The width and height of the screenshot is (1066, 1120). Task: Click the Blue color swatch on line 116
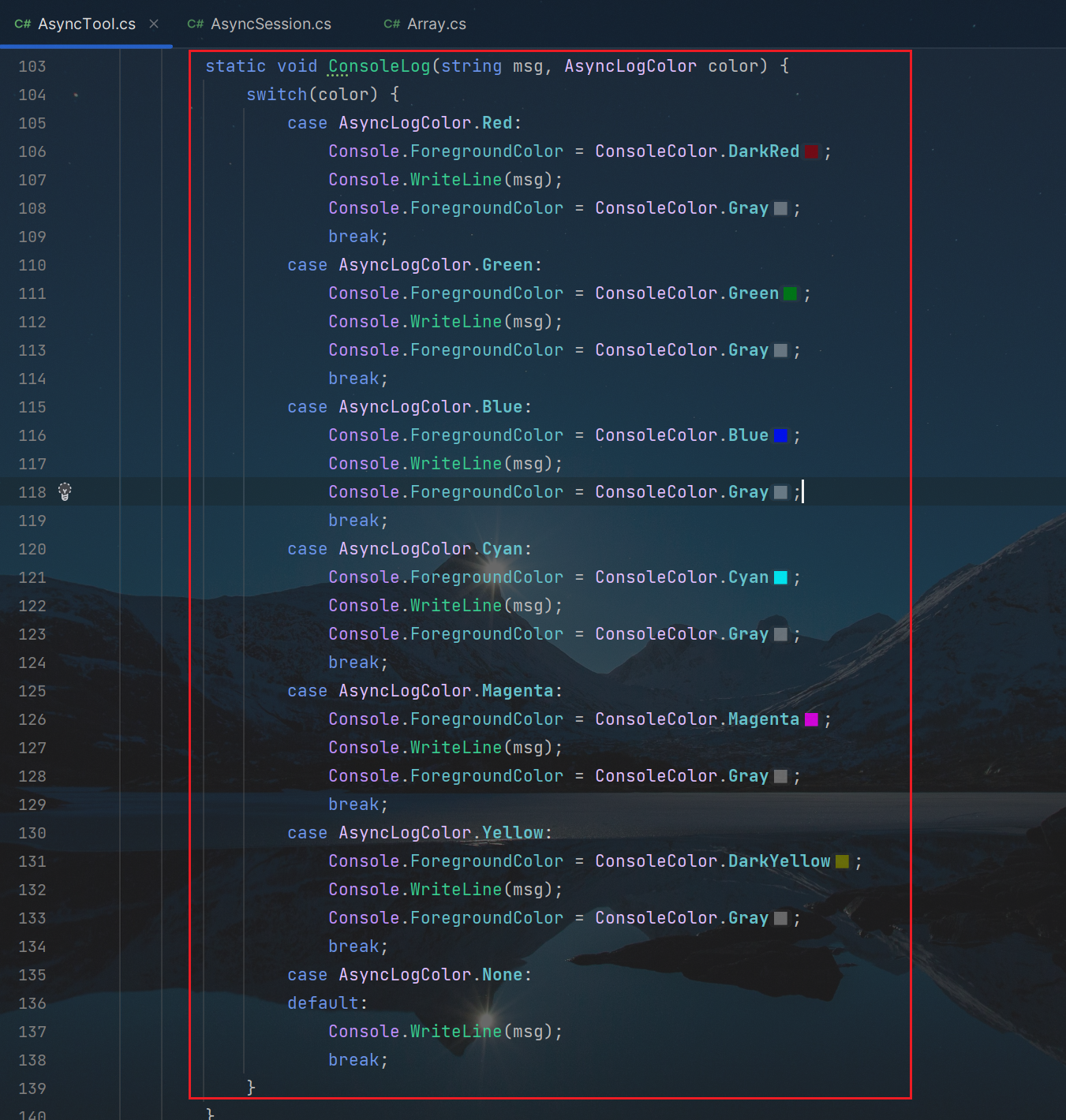(780, 435)
